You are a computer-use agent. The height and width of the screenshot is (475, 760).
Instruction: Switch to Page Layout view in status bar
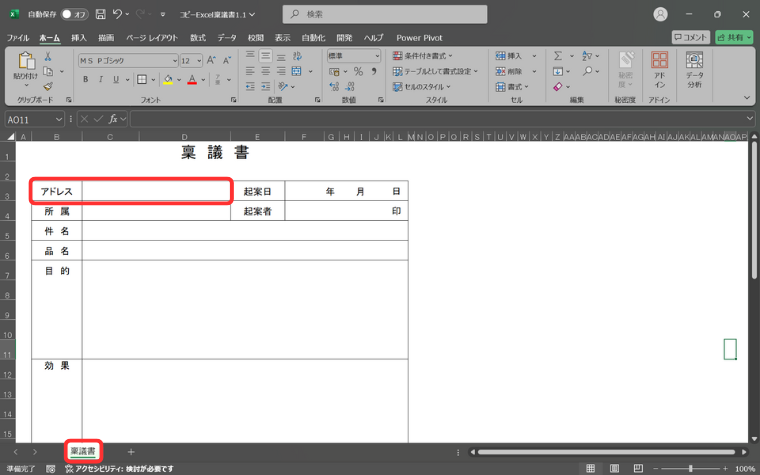[x=613, y=468]
